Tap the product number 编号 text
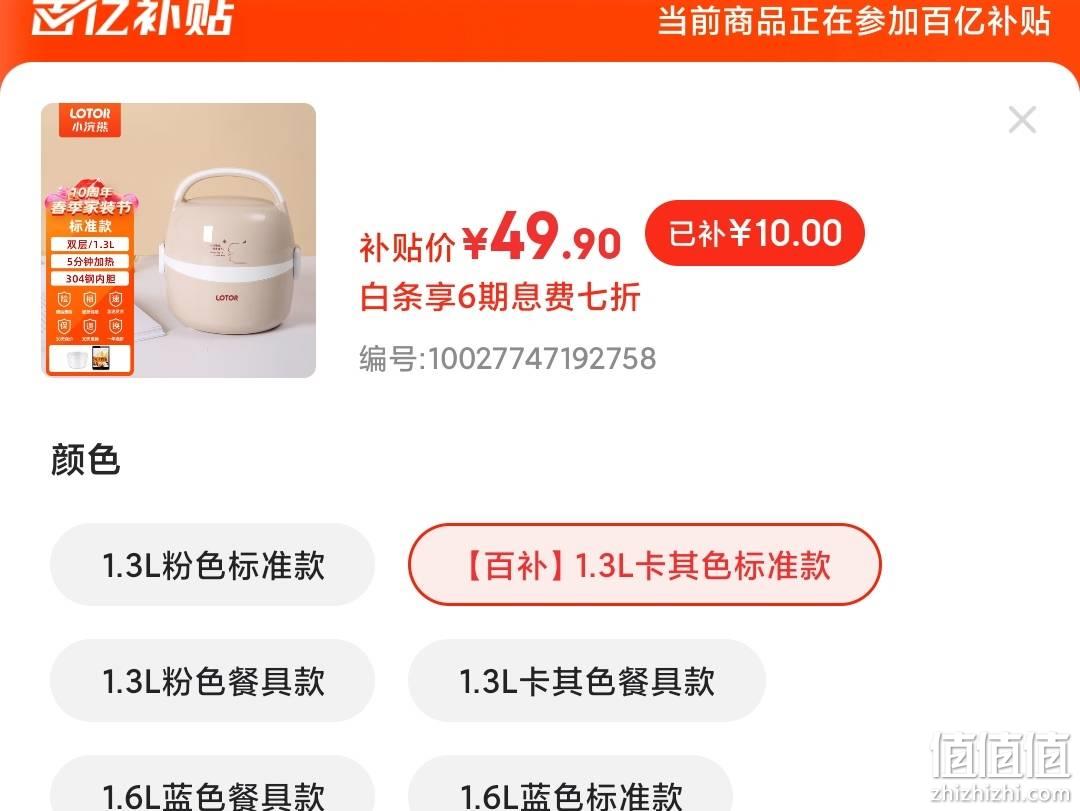The height and width of the screenshot is (811, 1080). [x=508, y=358]
